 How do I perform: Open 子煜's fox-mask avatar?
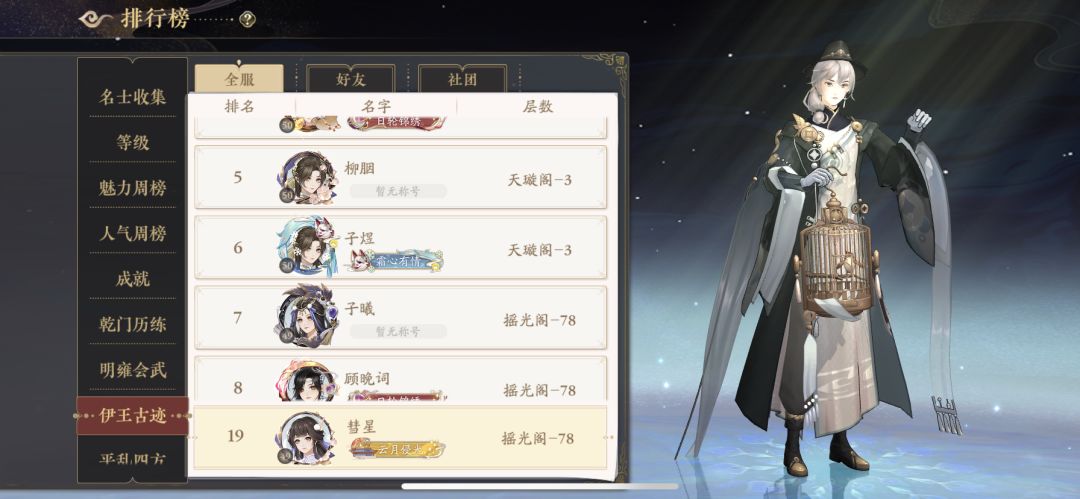click(307, 247)
